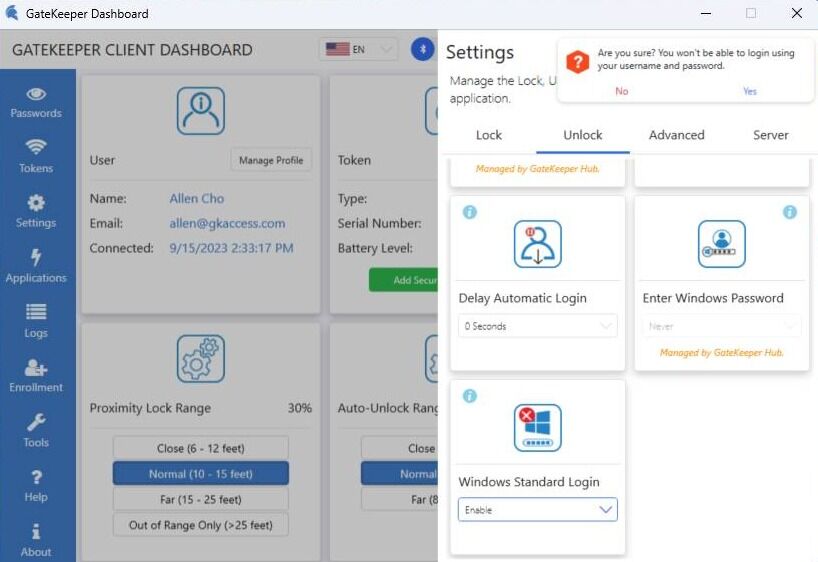Select Out of Range Only (>25 feet)
The width and height of the screenshot is (818, 562).
click(x=201, y=525)
